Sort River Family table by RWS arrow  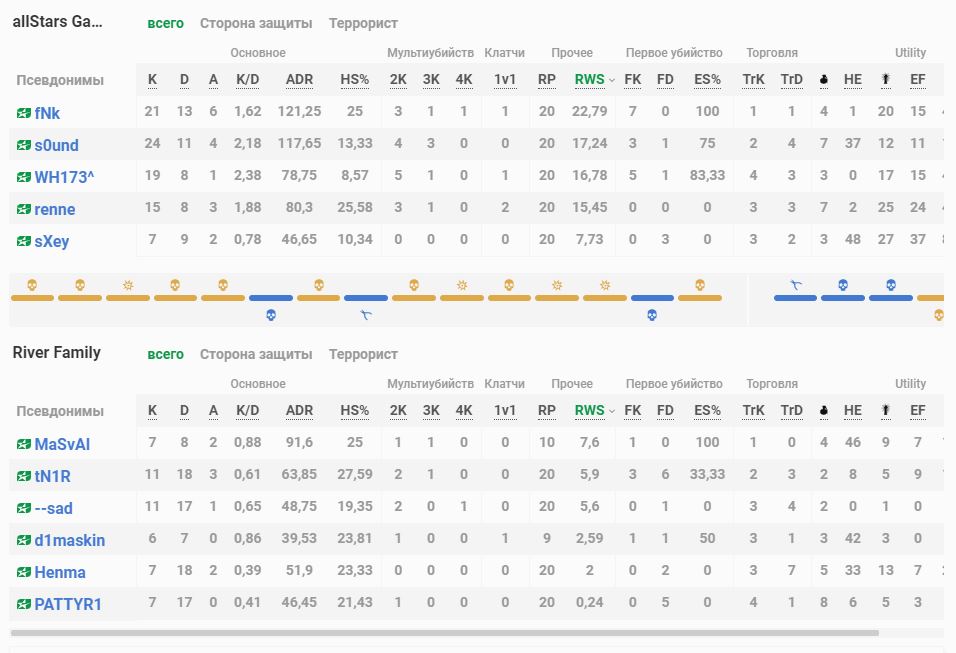coord(612,410)
